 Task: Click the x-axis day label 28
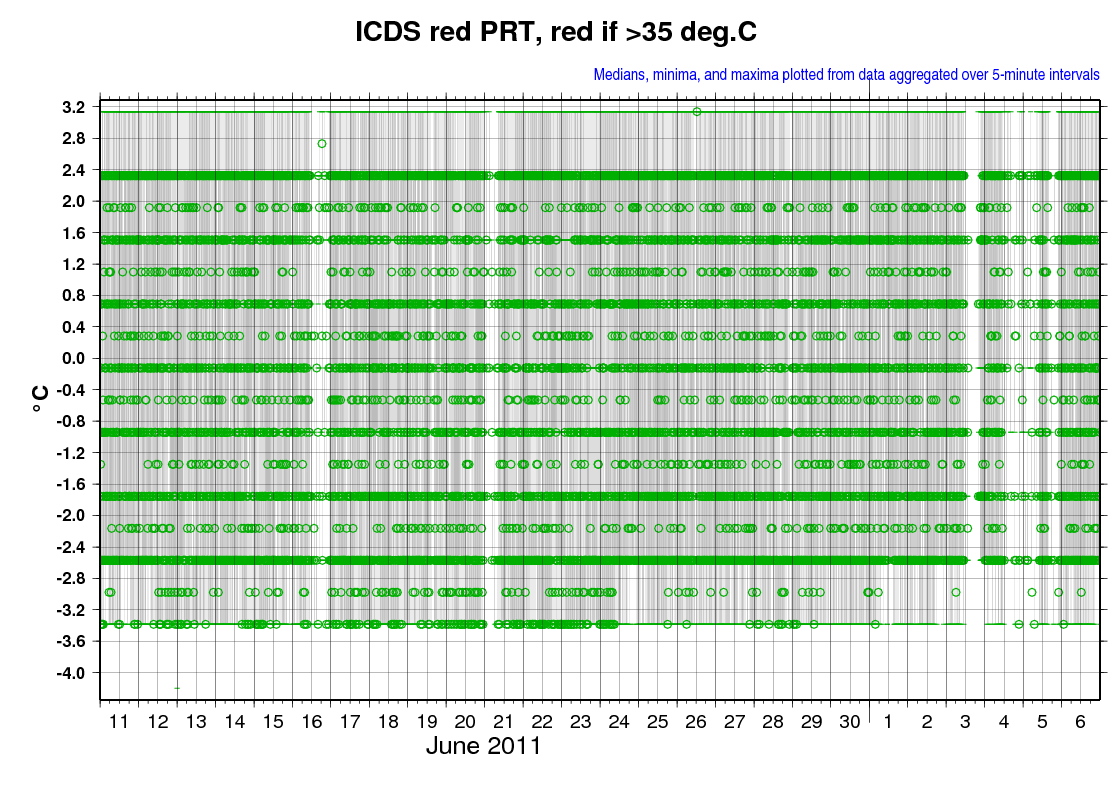773,722
